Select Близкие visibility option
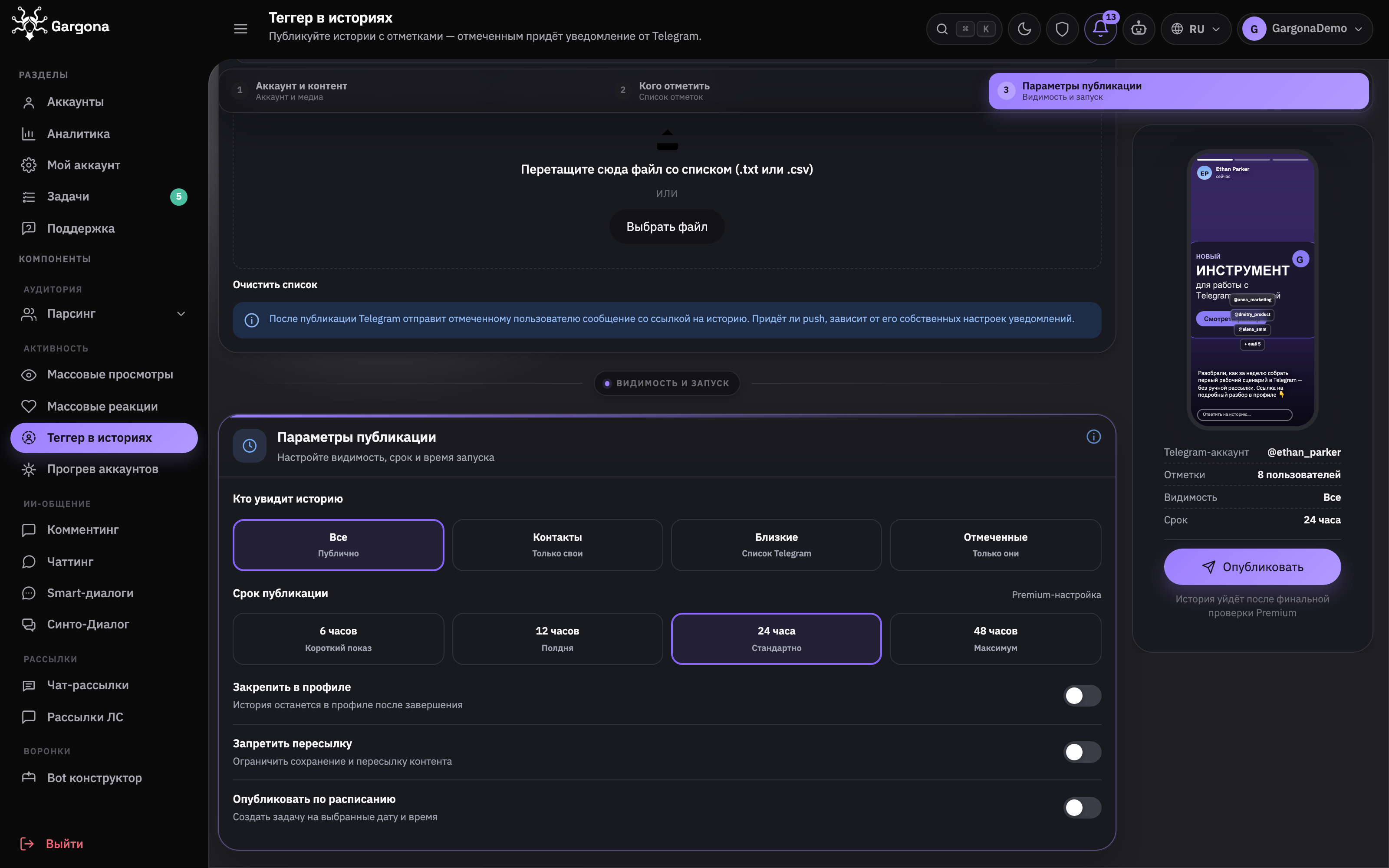This screenshot has height=868, width=1389. [x=776, y=545]
